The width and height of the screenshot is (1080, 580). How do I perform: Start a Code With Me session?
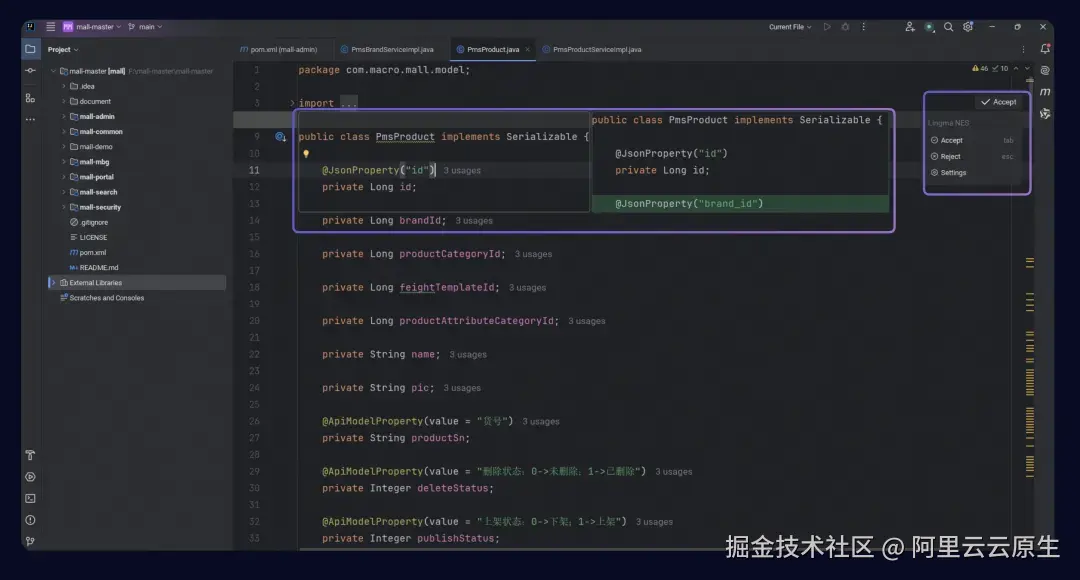tap(908, 27)
